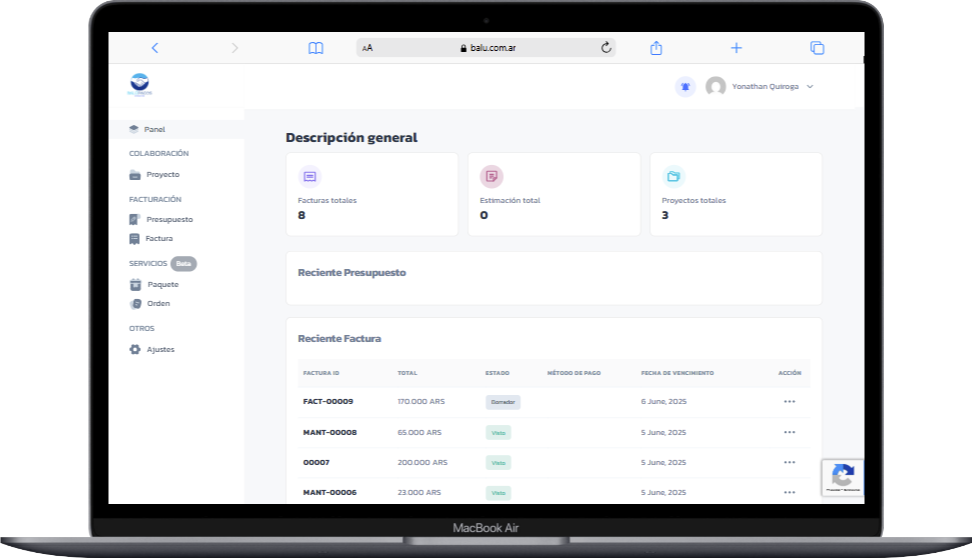
Task: Open action menu for MANT-00008 row
Action: [789, 432]
